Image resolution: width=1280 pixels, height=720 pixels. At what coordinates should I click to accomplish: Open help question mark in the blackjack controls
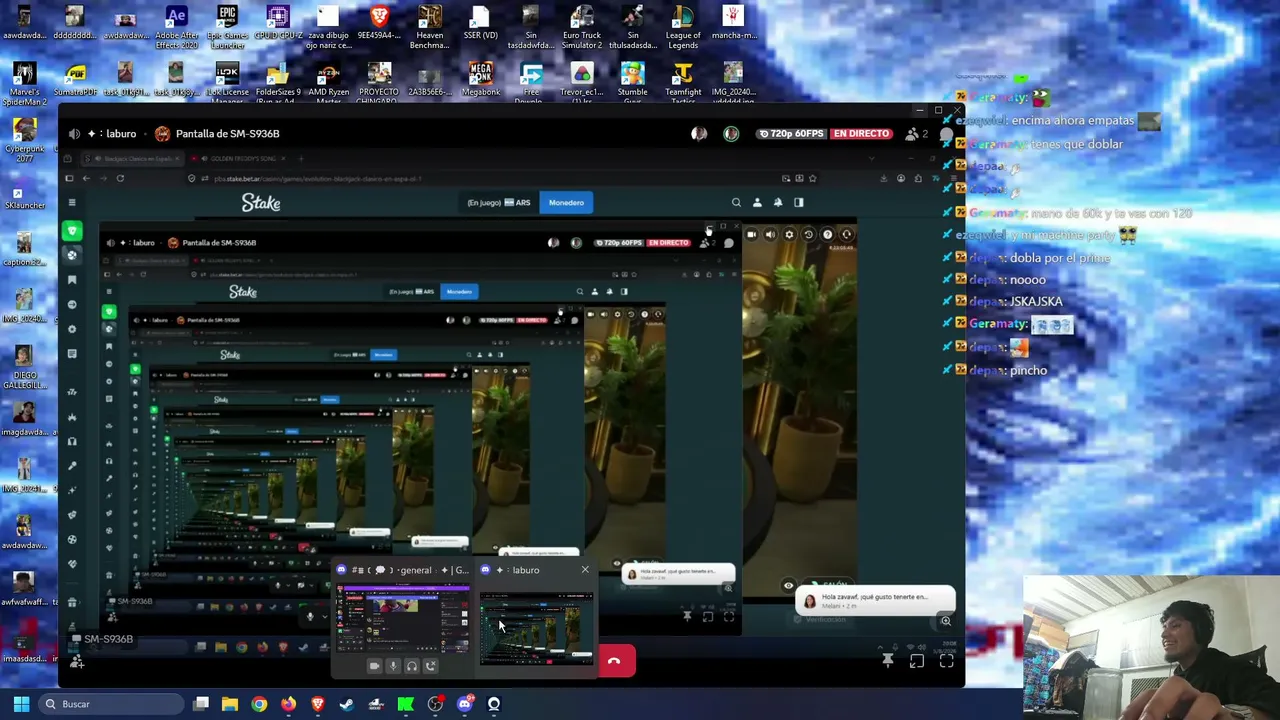coord(827,235)
